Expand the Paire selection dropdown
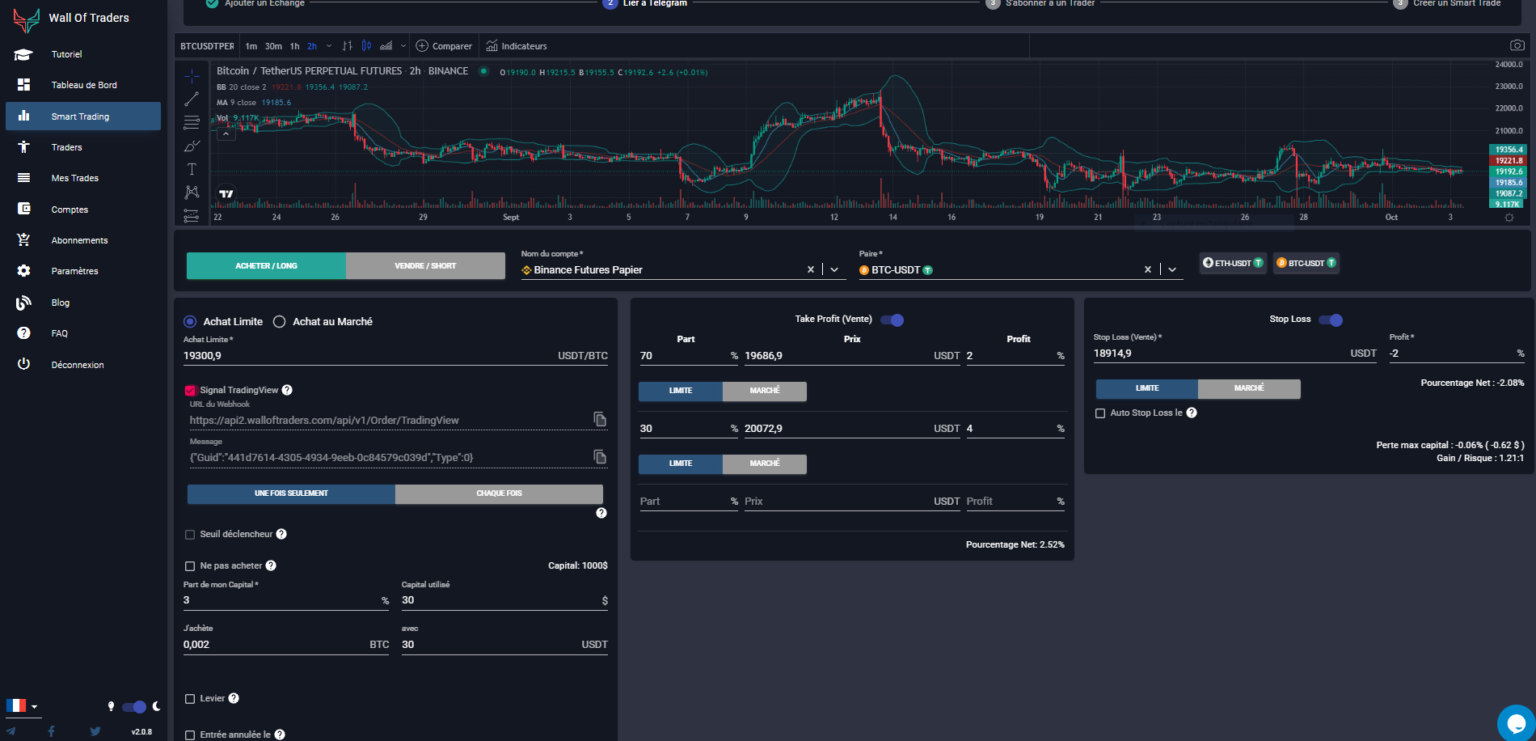The image size is (1536, 741). tap(1170, 269)
